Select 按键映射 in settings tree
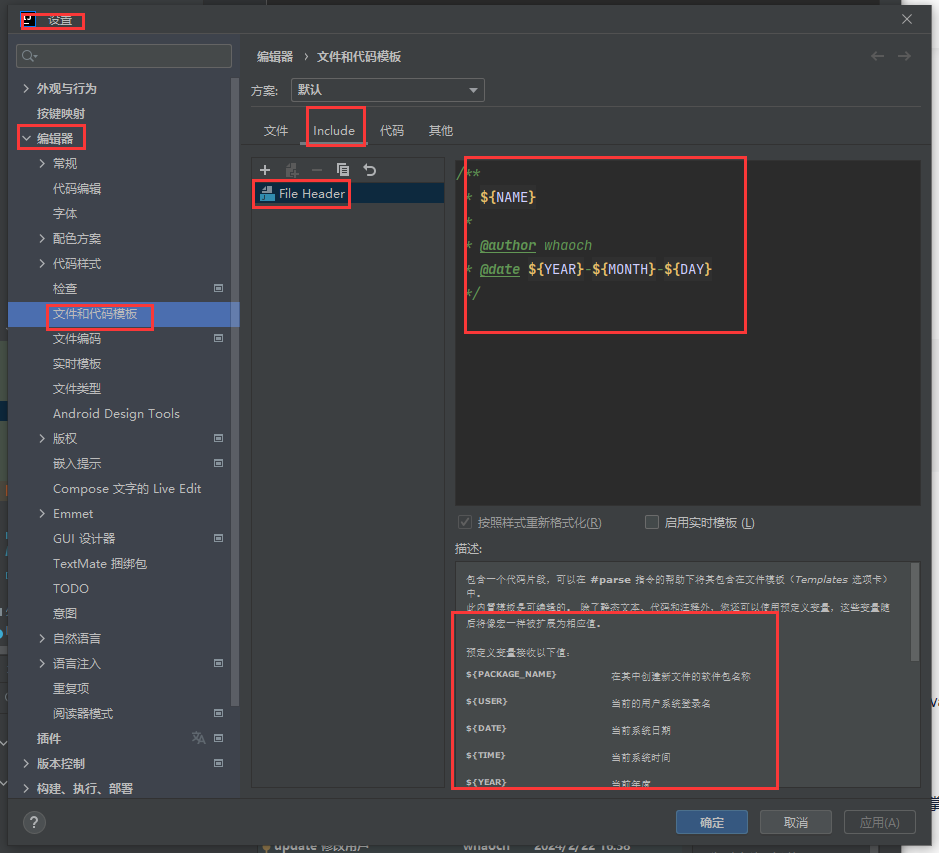The height and width of the screenshot is (853, 939). coord(60,114)
